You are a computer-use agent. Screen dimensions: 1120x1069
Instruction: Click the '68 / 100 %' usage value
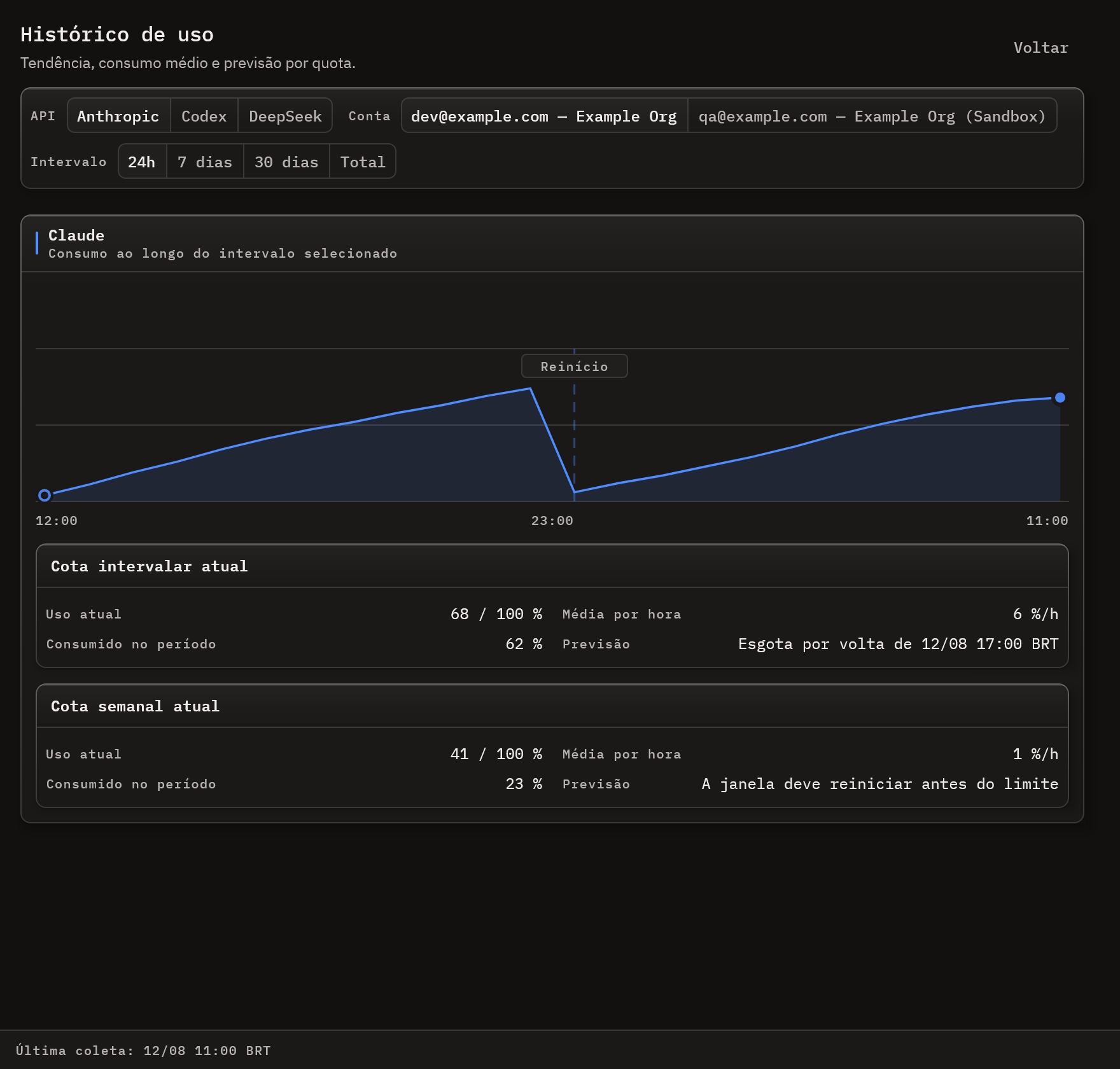(x=496, y=614)
